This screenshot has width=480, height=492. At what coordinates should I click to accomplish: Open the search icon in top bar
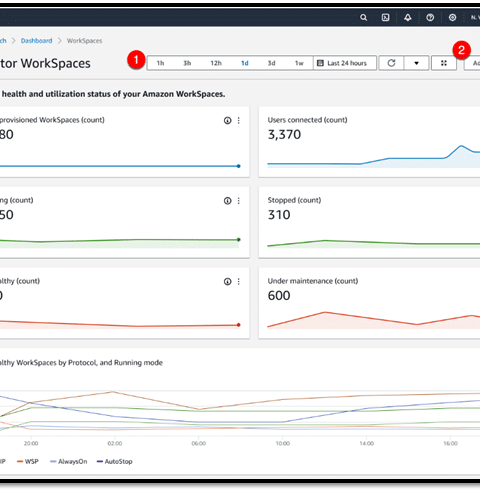pyautogui.click(x=363, y=17)
